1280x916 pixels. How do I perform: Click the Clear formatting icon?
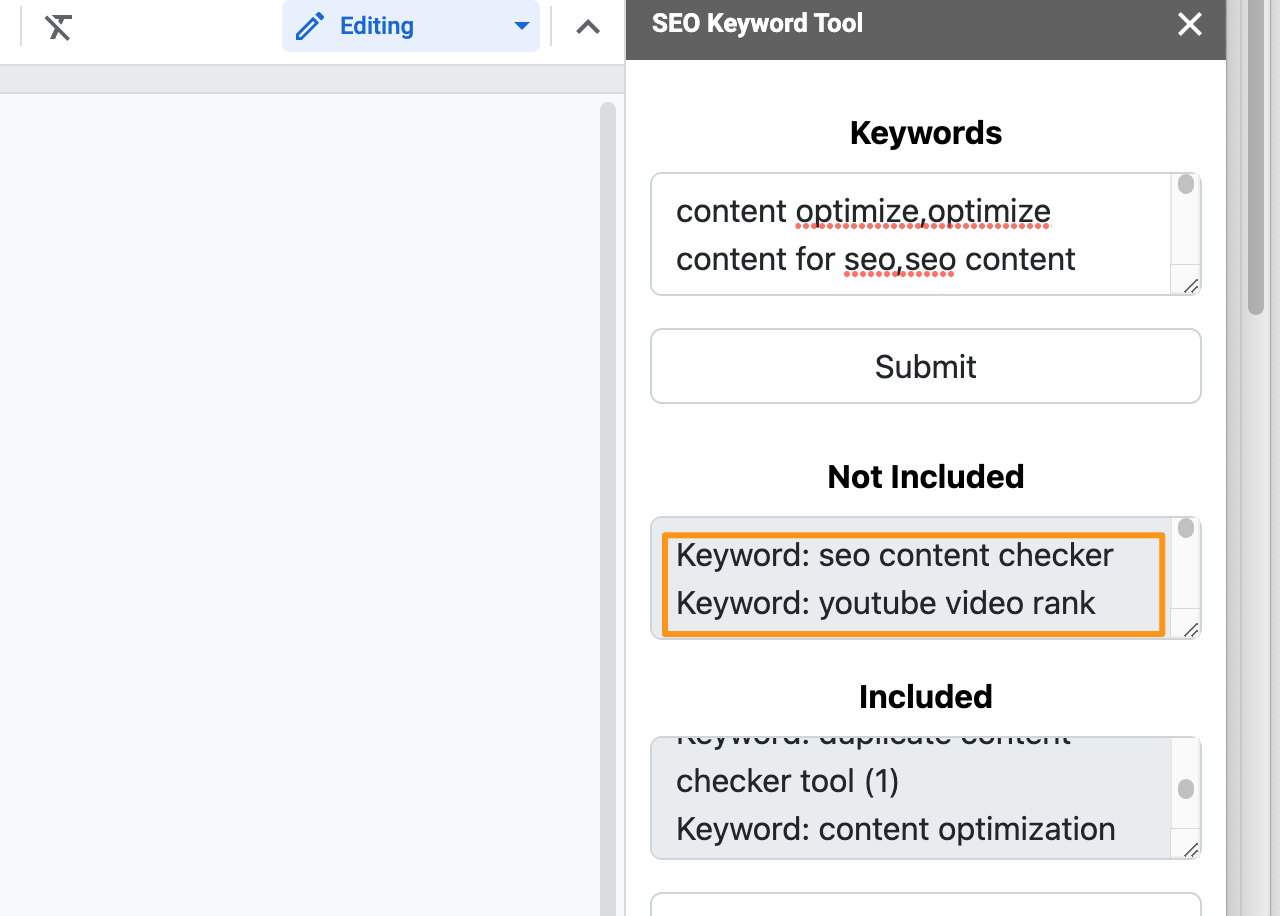click(x=59, y=27)
